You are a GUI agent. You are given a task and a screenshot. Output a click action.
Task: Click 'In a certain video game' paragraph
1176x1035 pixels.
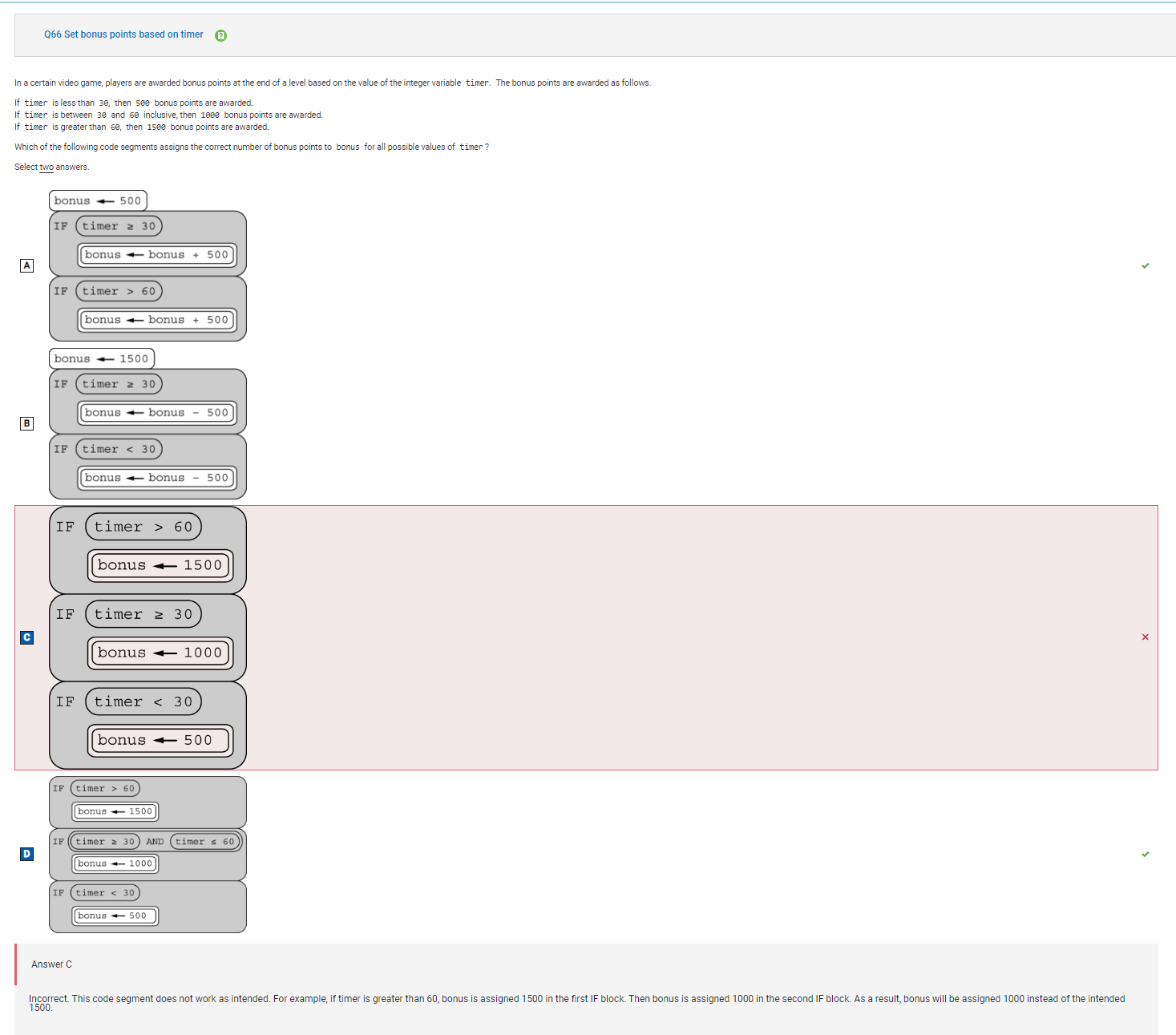click(x=333, y=83)
